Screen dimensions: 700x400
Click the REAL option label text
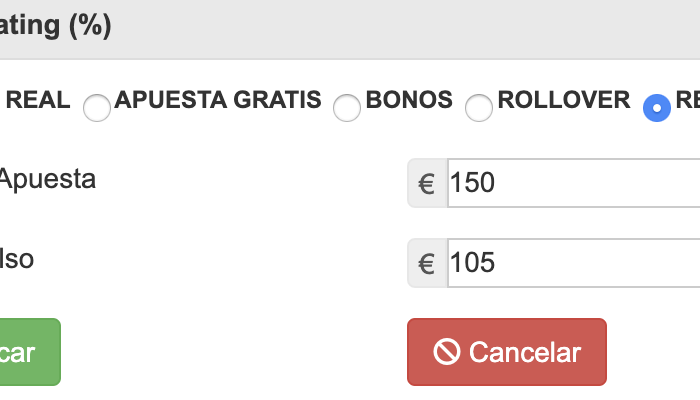38,100
